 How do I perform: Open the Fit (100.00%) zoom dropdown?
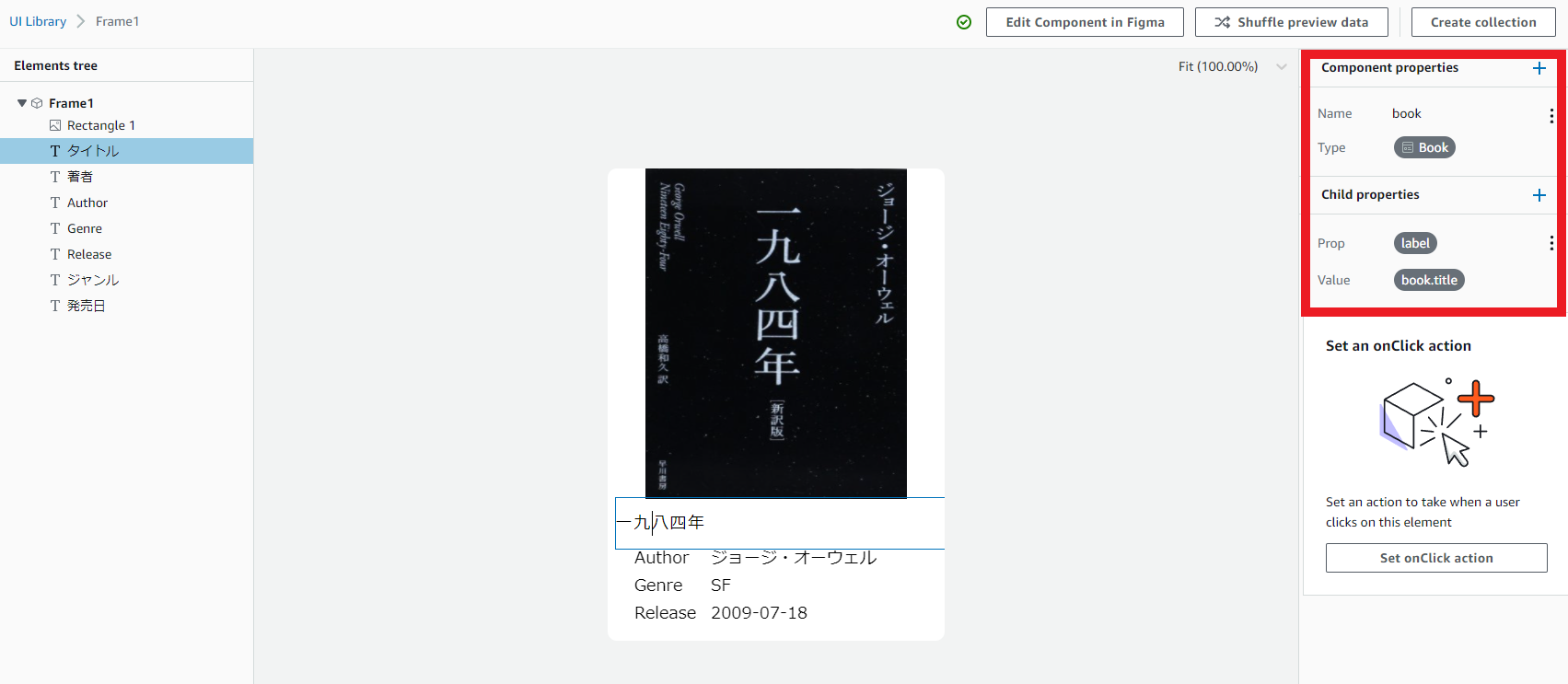[x=1232, y=66]
